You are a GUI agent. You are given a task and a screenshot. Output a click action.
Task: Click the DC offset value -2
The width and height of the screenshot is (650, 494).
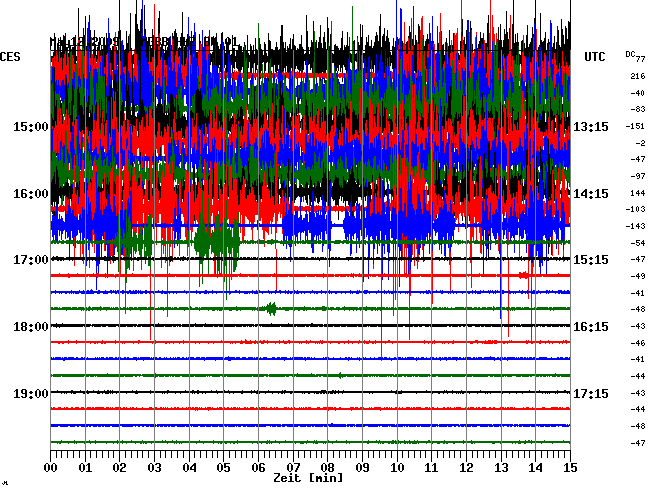click(640, 143)
